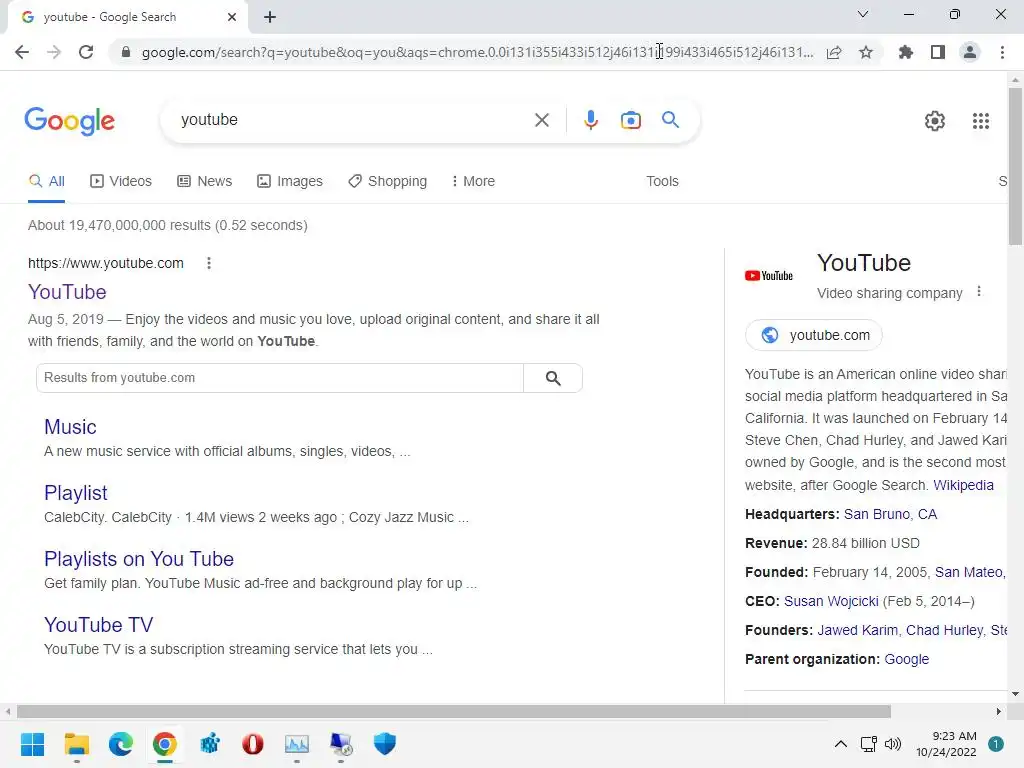Open the YouTube TV sitelink
1024x768 pixels.
[x=99, y=625]
